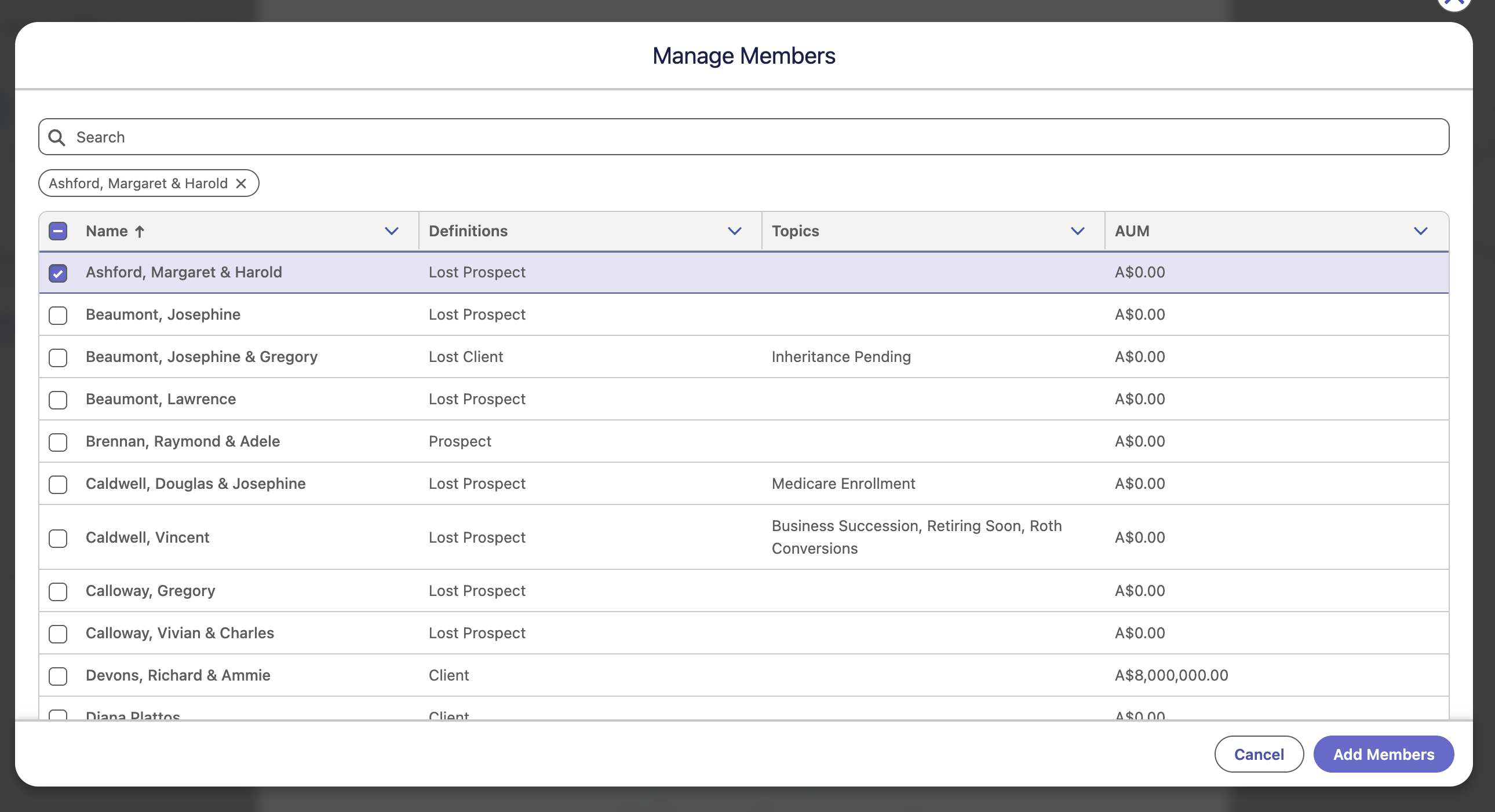Click the name Calloway, Gregory

[150, 590]
